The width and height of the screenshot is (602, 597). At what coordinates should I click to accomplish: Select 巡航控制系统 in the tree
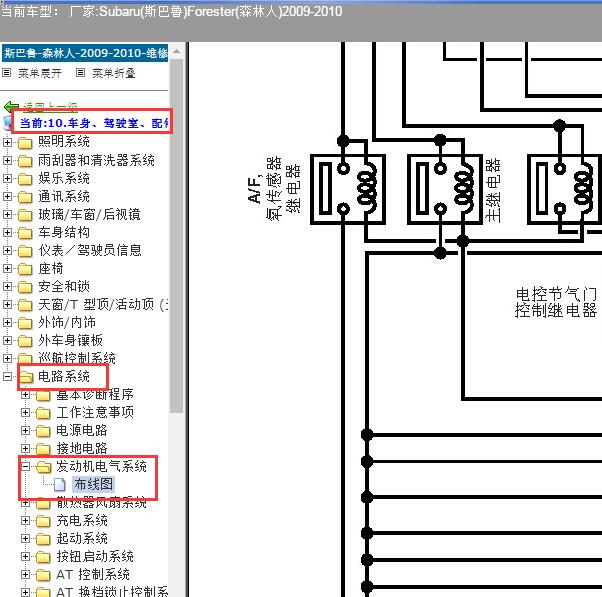coord(77,358)
